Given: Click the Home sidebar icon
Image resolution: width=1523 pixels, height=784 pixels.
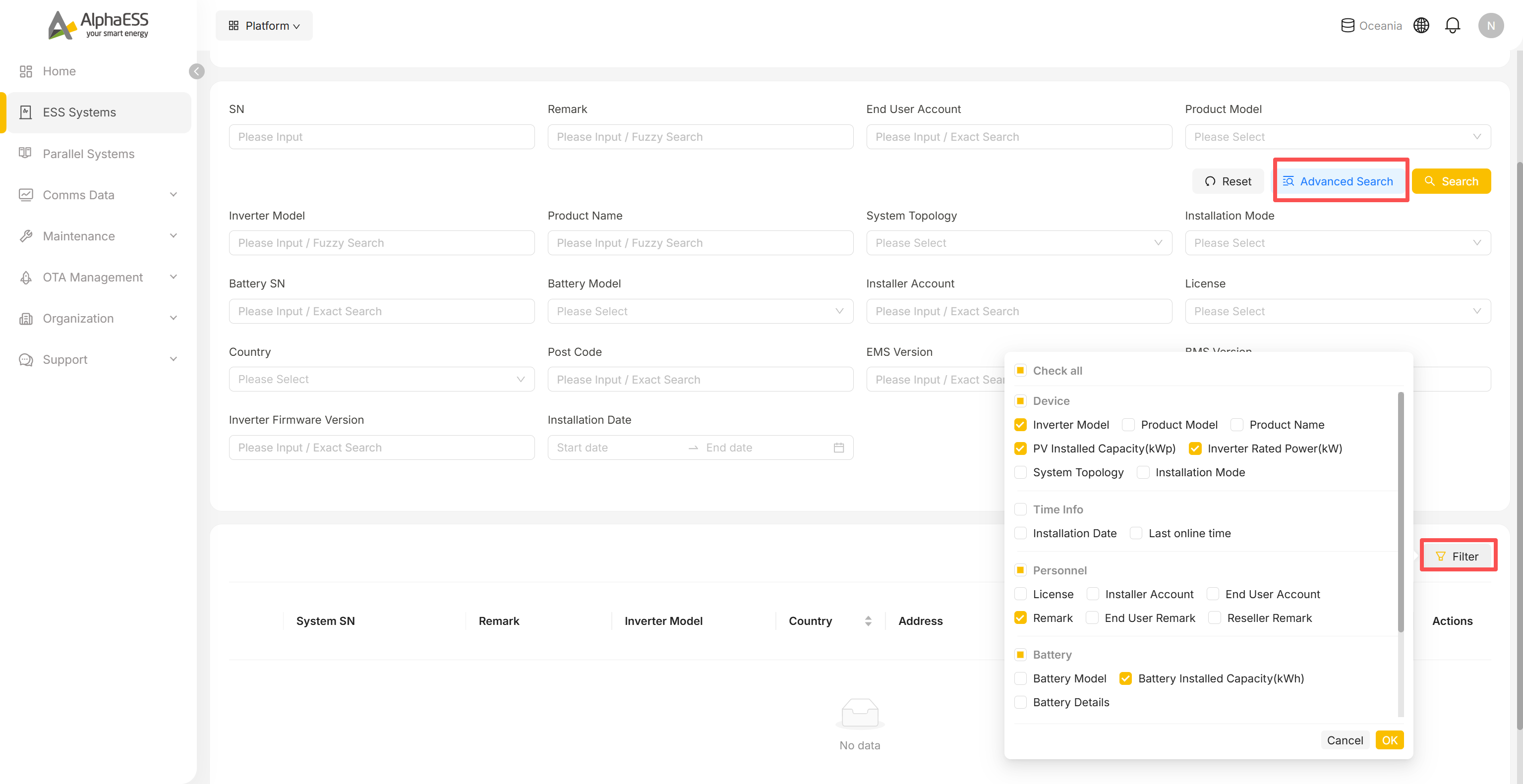Looking at the screenshot, I should coord(25,71).
